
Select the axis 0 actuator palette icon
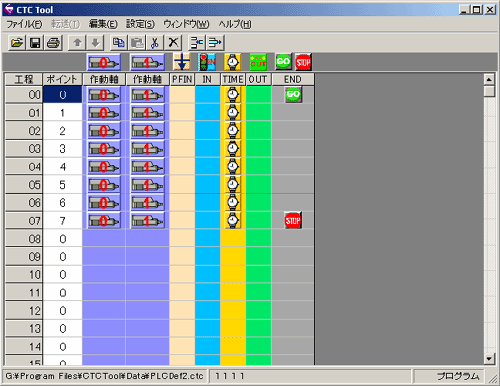coord(104,62)
